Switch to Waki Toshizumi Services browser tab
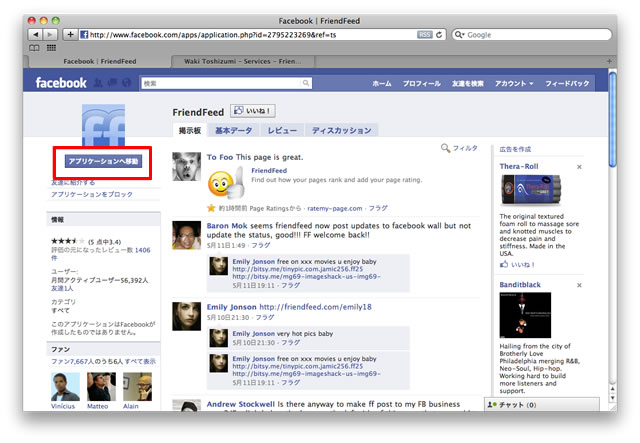640x443 pixels. pyautogui.click(x=242, y=61)
